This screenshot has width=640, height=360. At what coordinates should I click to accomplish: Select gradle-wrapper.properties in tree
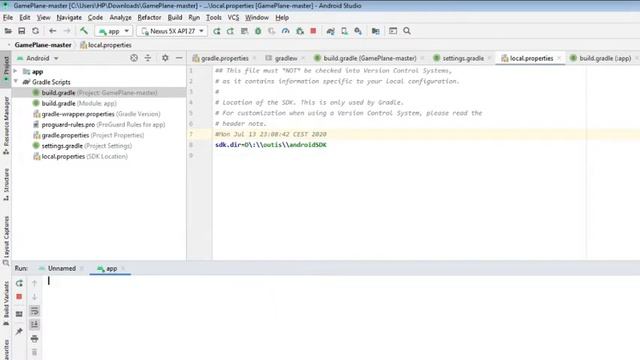97,114
